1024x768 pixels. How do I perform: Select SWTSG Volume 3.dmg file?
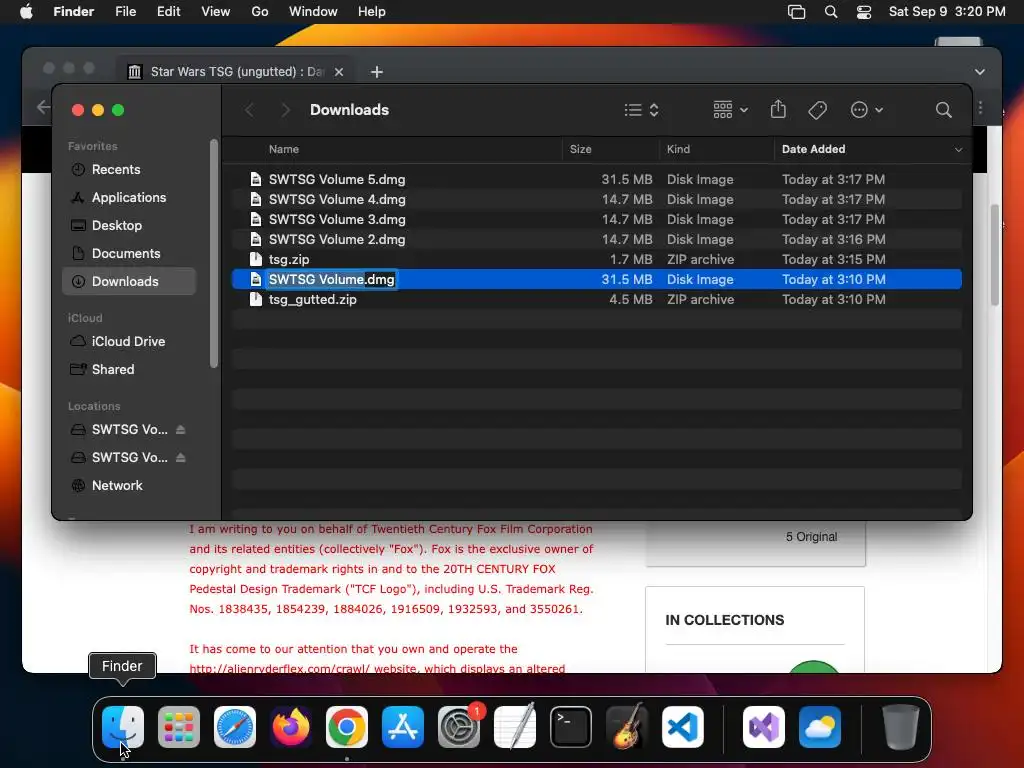[x=596, y=219]
